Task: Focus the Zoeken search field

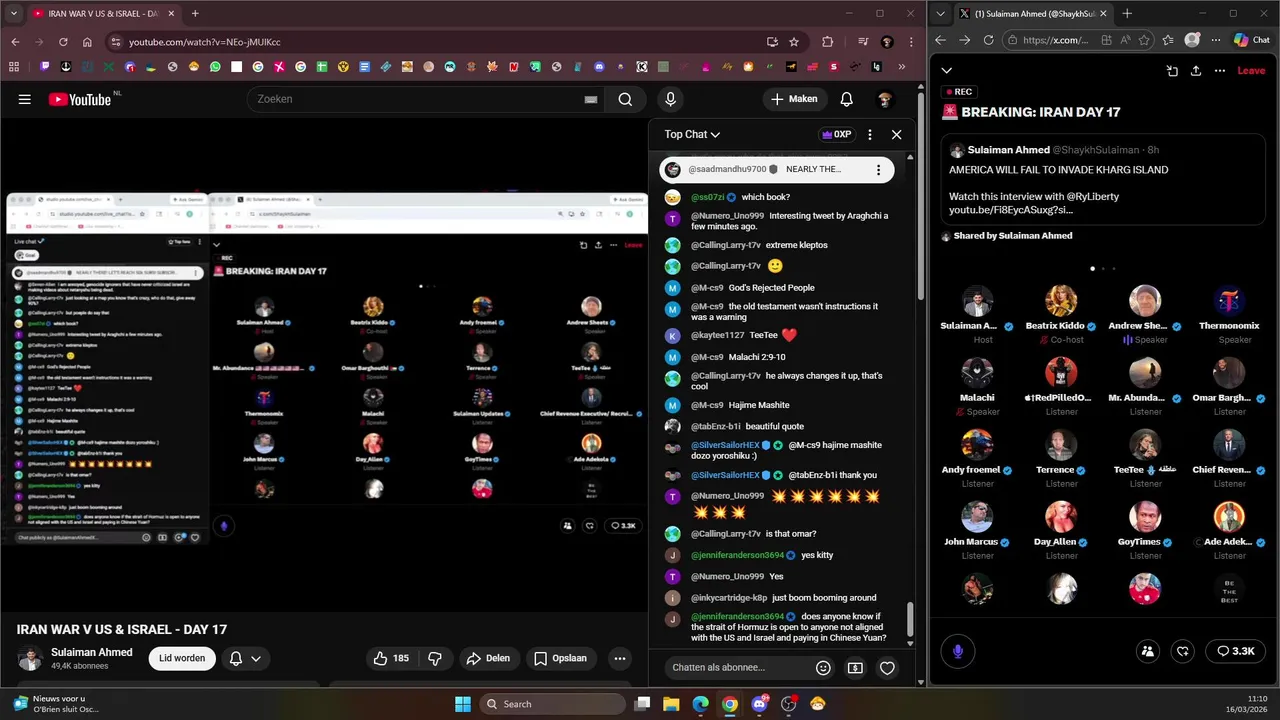Action: (x=415, y=99)
